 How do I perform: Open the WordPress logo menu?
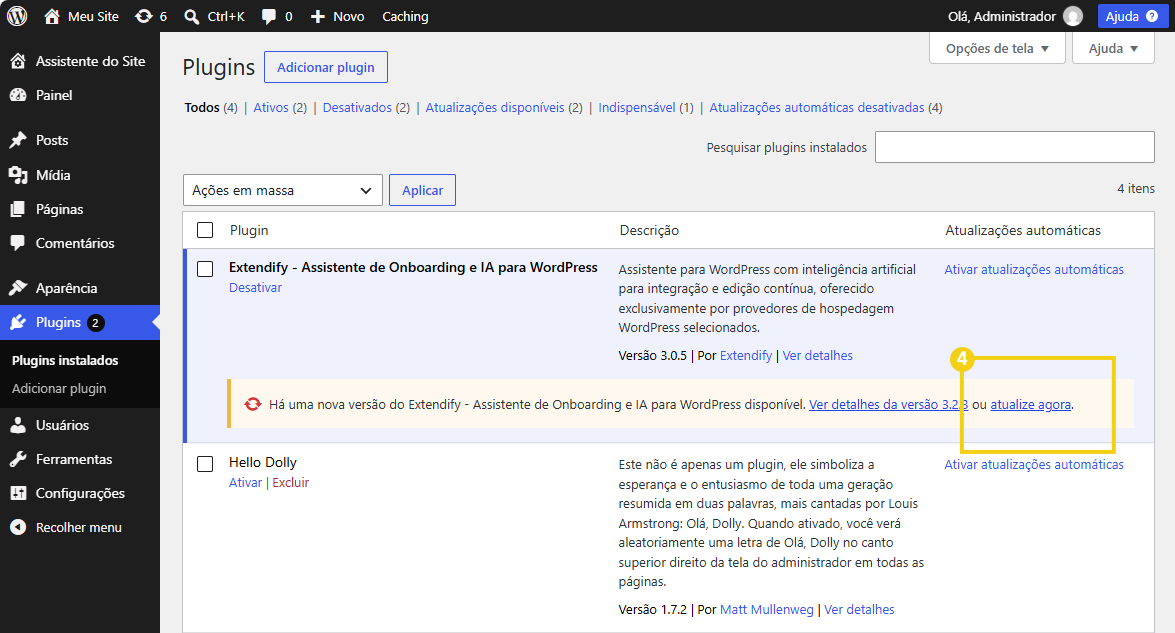tap(17, 16)
